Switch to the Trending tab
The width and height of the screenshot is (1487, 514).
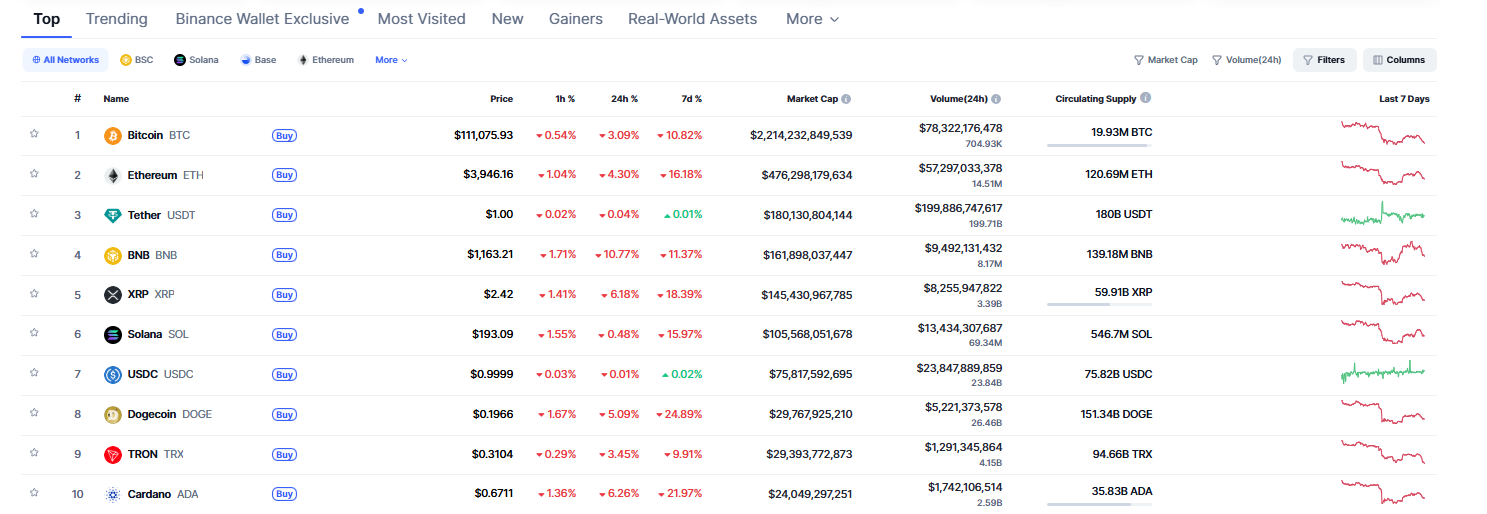[x=116, y=19]
